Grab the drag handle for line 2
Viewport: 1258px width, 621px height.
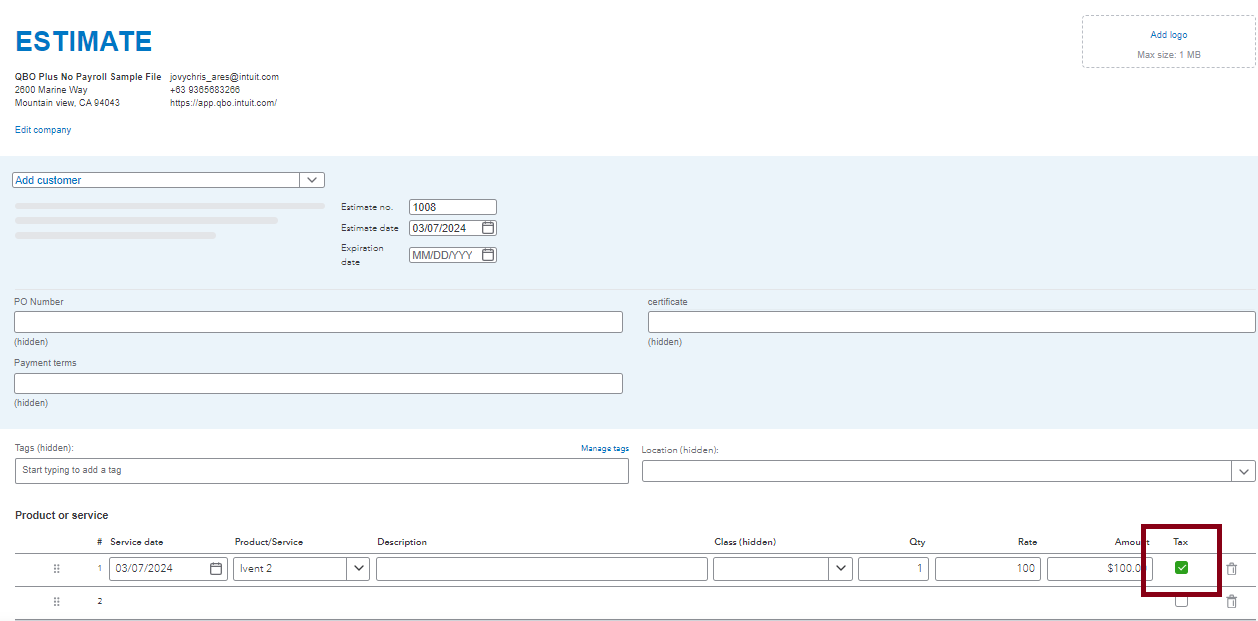(56, 601)
